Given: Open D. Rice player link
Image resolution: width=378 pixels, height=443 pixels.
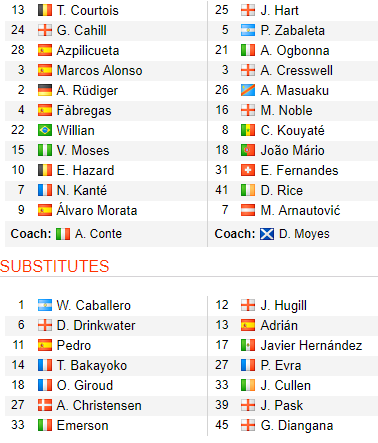Looking at the screenshot, I should coord(282,190).
